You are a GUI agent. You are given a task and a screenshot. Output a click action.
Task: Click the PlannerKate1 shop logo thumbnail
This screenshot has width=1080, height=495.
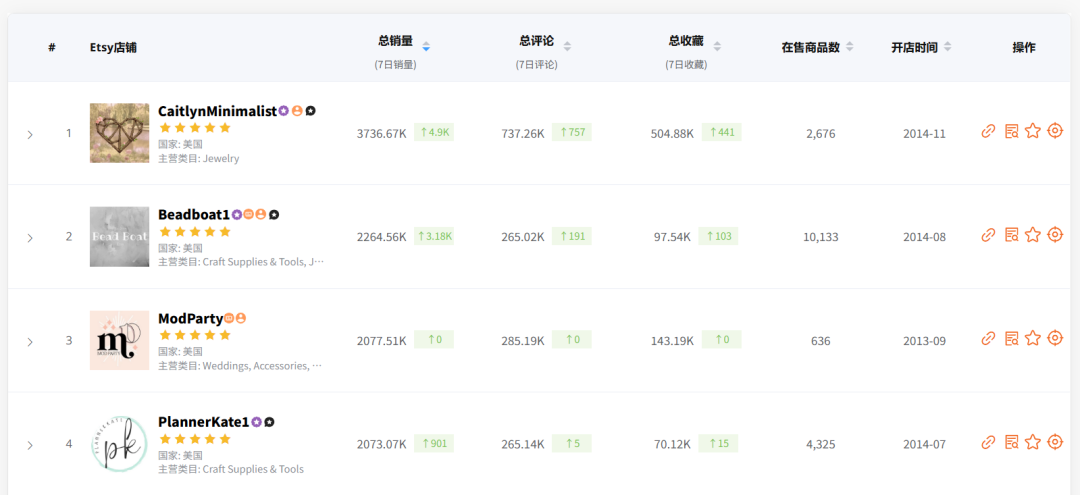[x=119, y=444]
